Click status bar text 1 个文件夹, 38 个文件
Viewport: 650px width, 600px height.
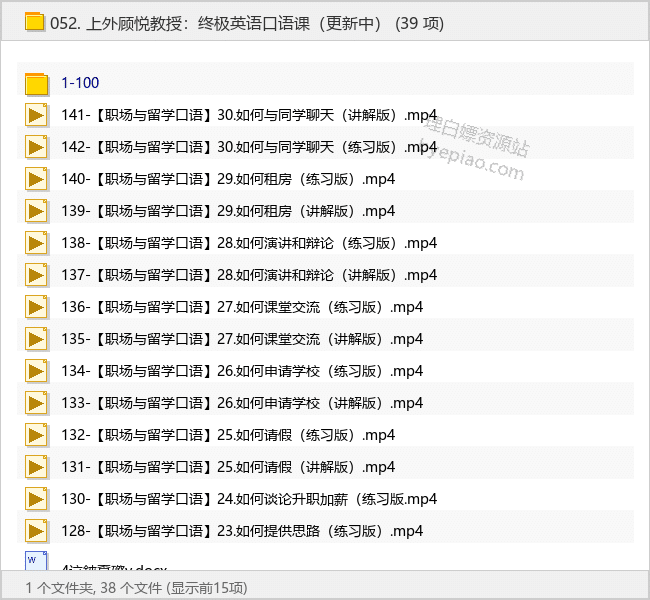[94, 588]
